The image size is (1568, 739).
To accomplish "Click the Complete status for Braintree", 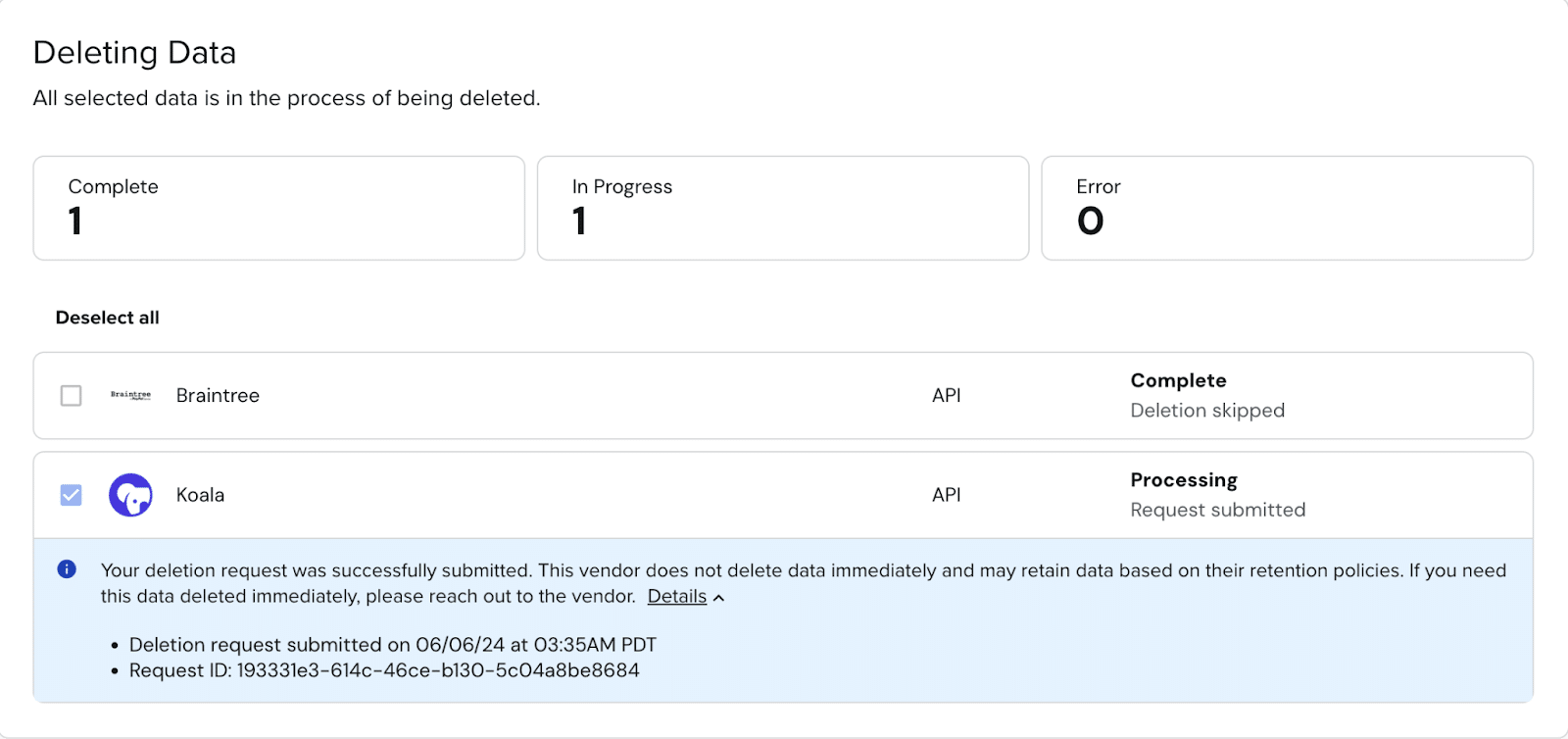I will [1178, 380].
